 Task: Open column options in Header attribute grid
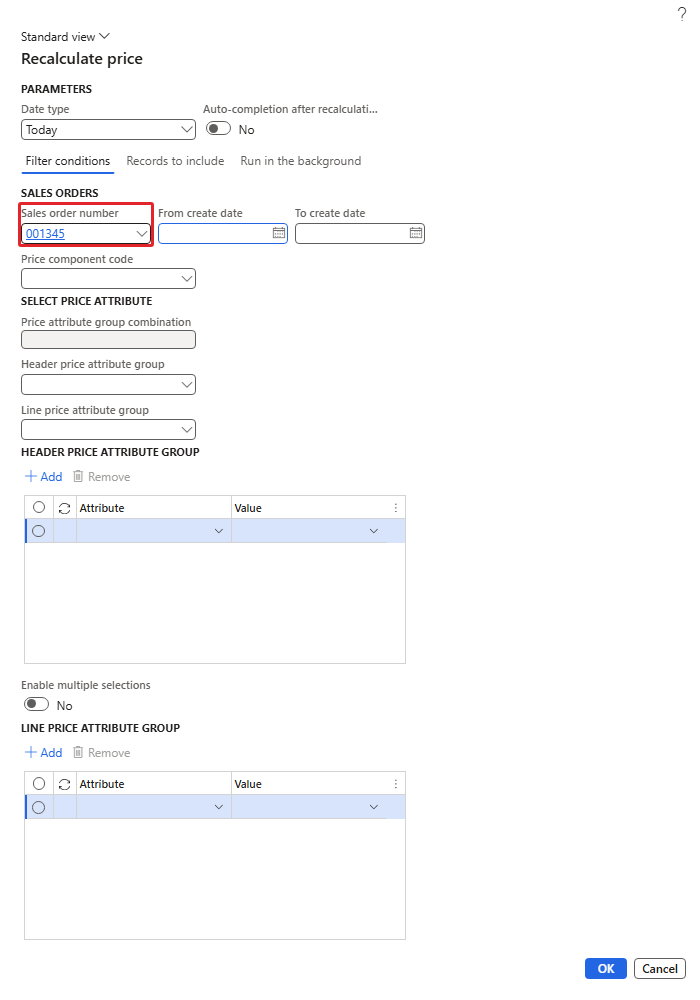coord(396,508)
